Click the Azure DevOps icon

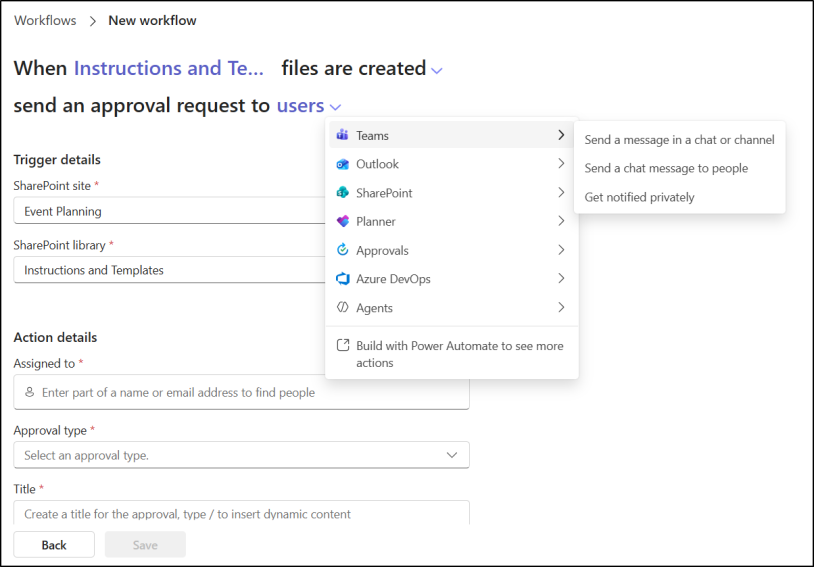(343, 279)
